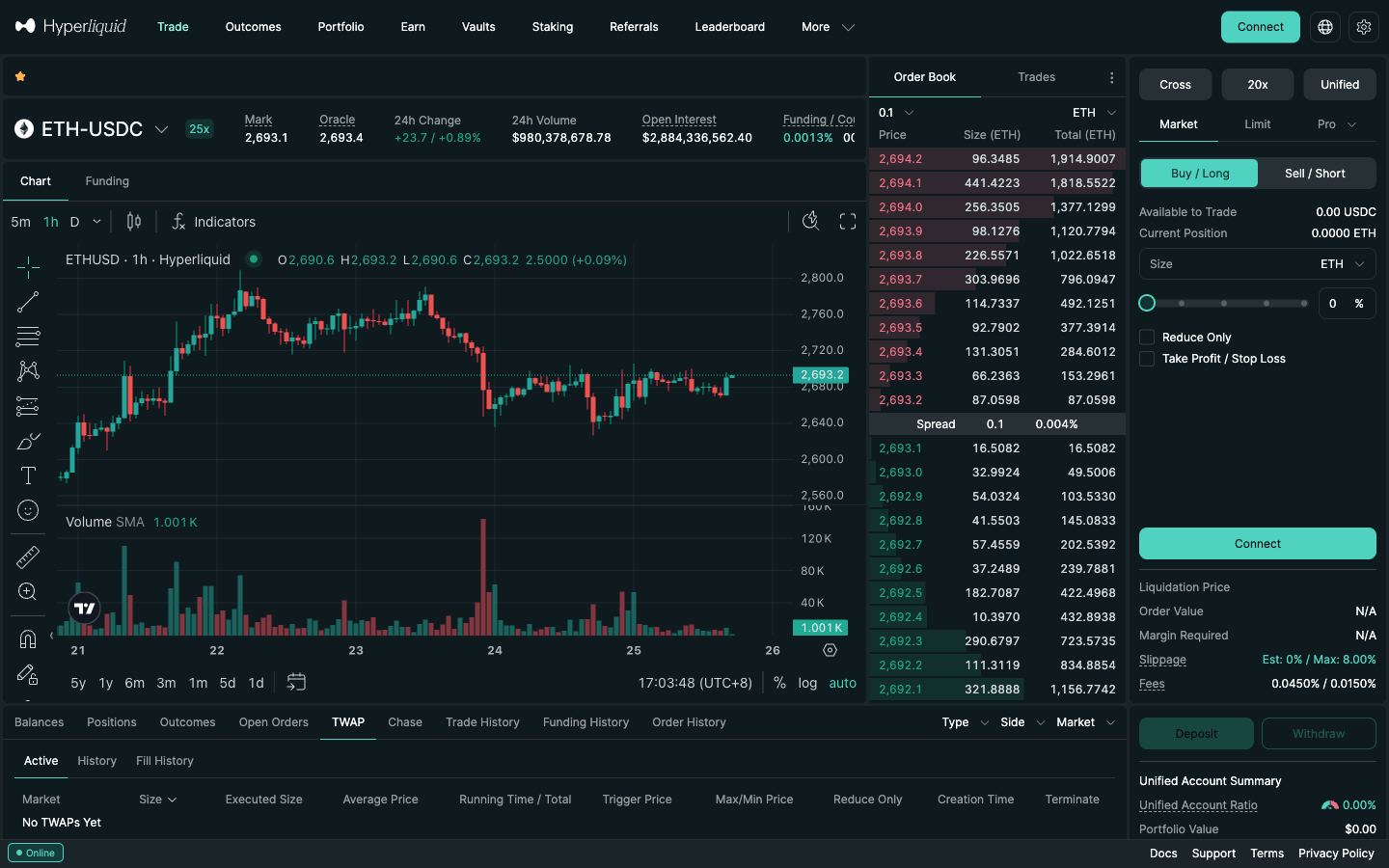This screenshot has height=868, width=1389.
Task: Toggle log scale on chart
Action: pyautogui.click(x=807, y=682)
